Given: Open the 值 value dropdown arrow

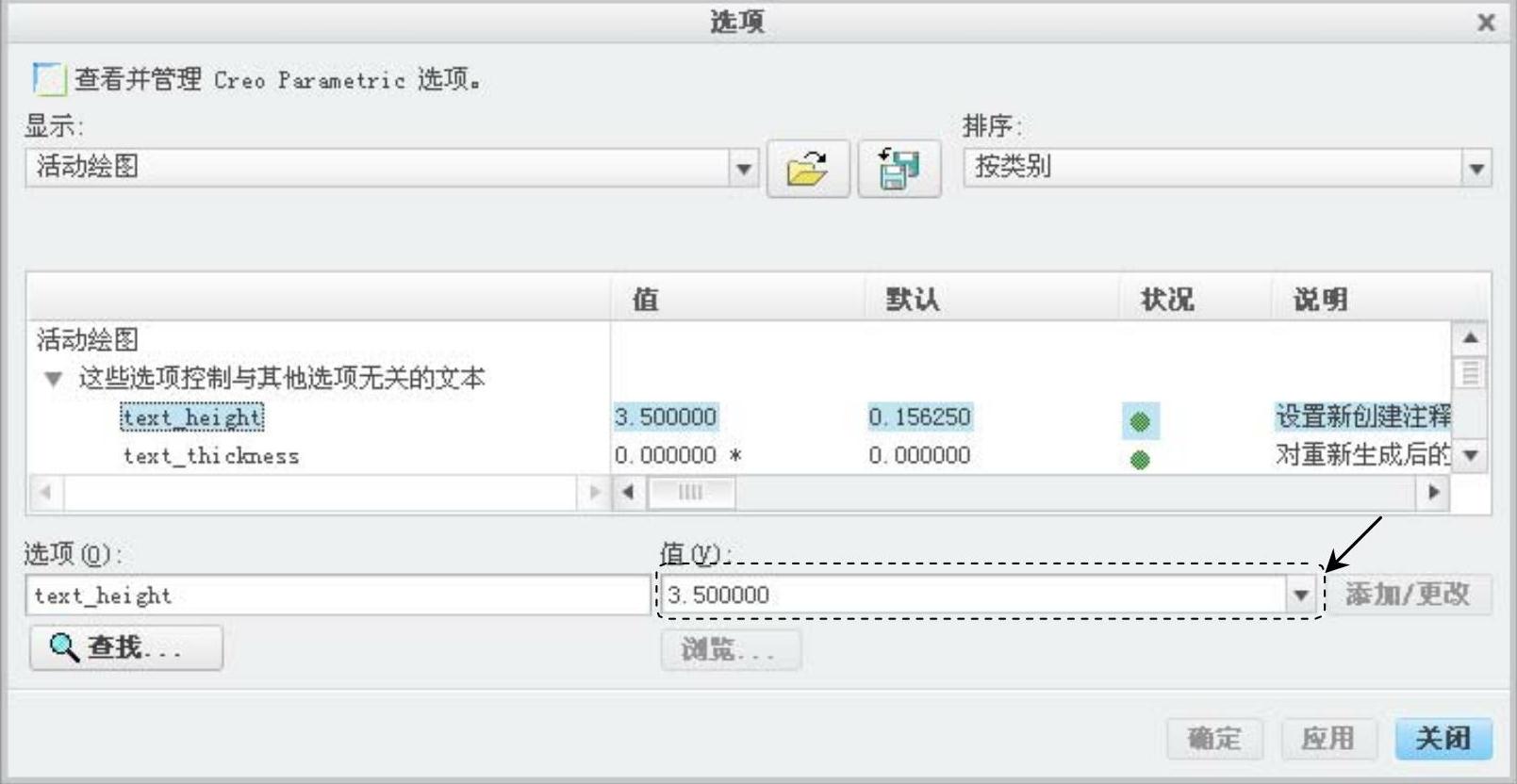Looking at the screenshot, I should (x=1300, y=595).
